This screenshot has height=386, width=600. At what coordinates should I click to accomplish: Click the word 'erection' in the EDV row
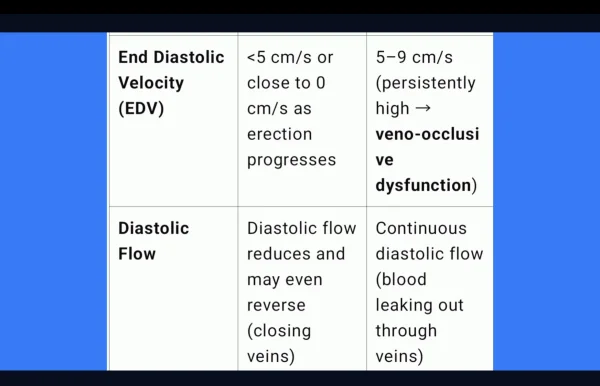279,134
